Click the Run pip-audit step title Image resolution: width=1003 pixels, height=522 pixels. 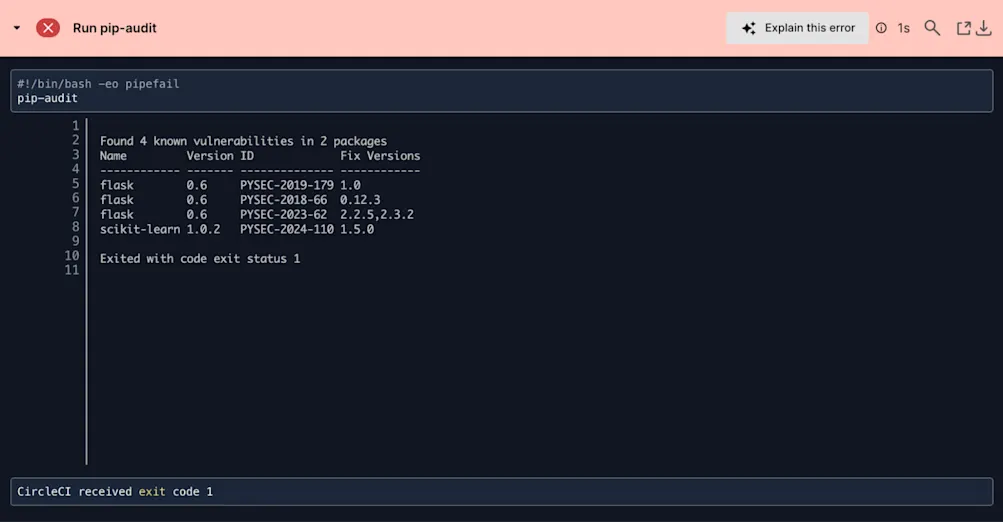click(115, 28)
